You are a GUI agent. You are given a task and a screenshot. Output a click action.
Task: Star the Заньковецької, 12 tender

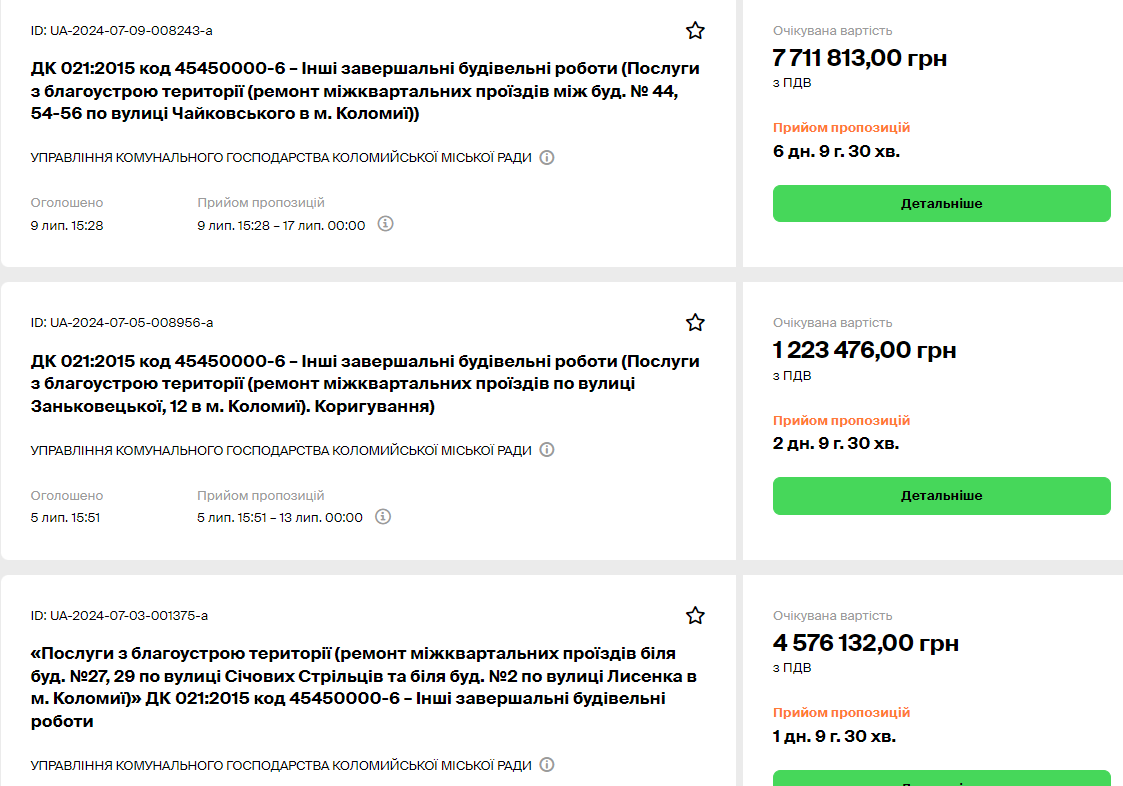tap(695, 323)
